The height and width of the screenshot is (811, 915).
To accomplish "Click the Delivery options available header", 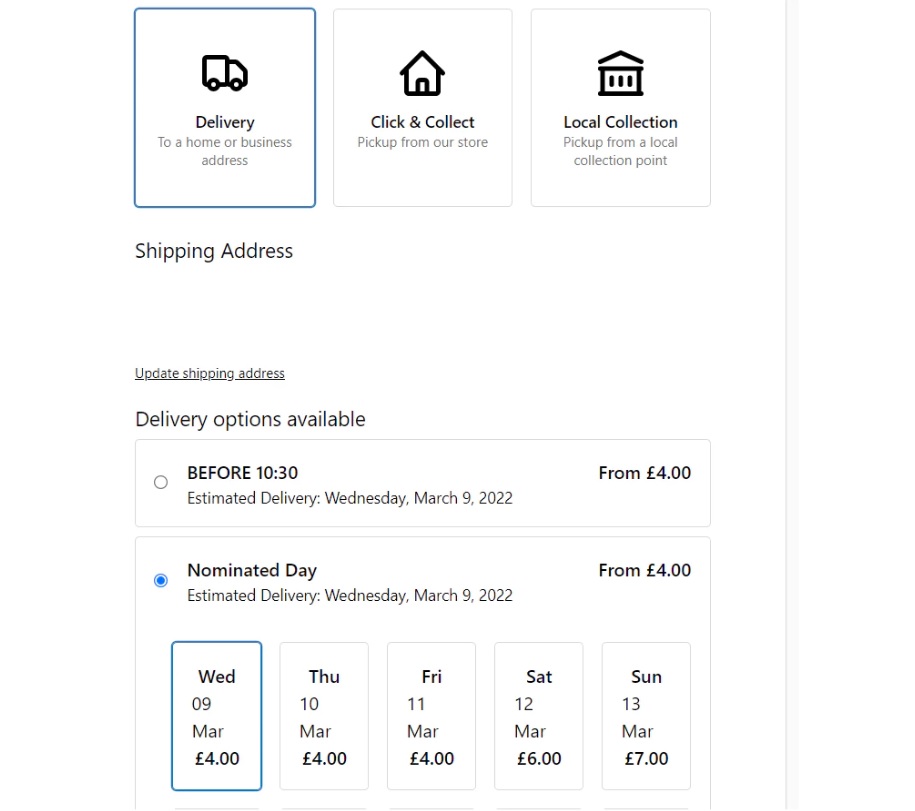I will pyautogui.click(x=250, y=419).
